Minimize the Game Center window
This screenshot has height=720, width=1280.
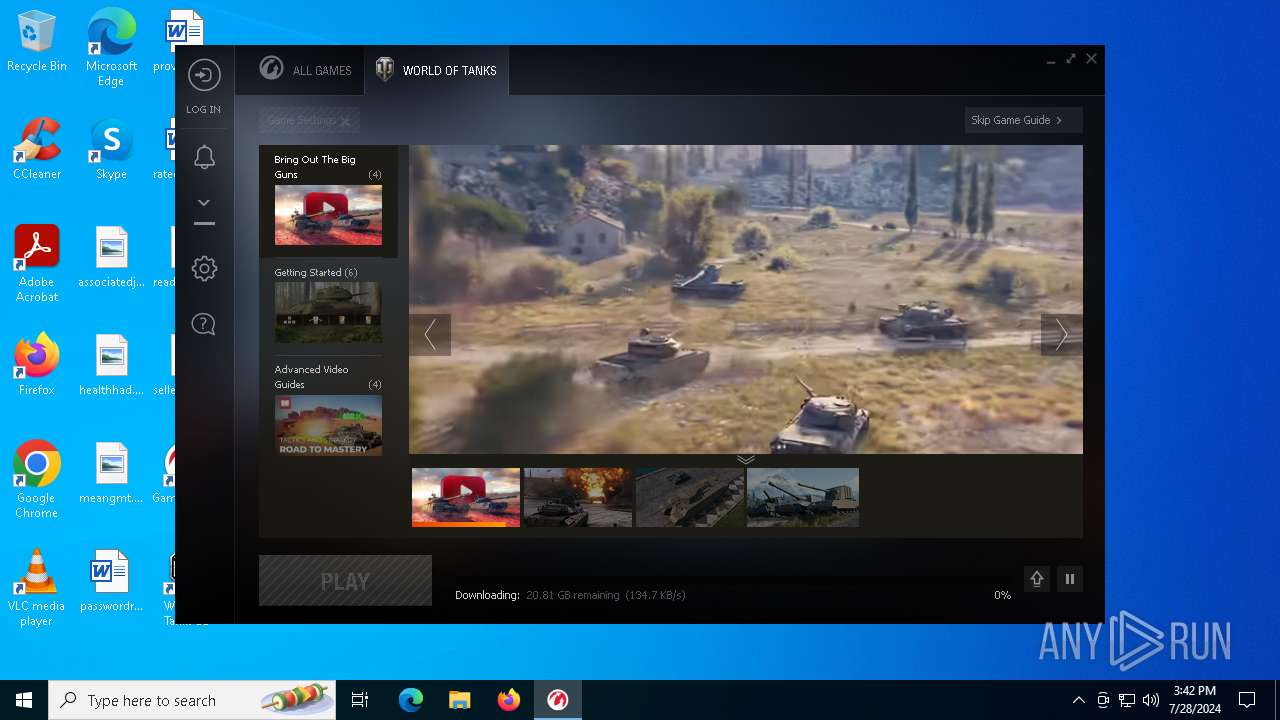1051,60
